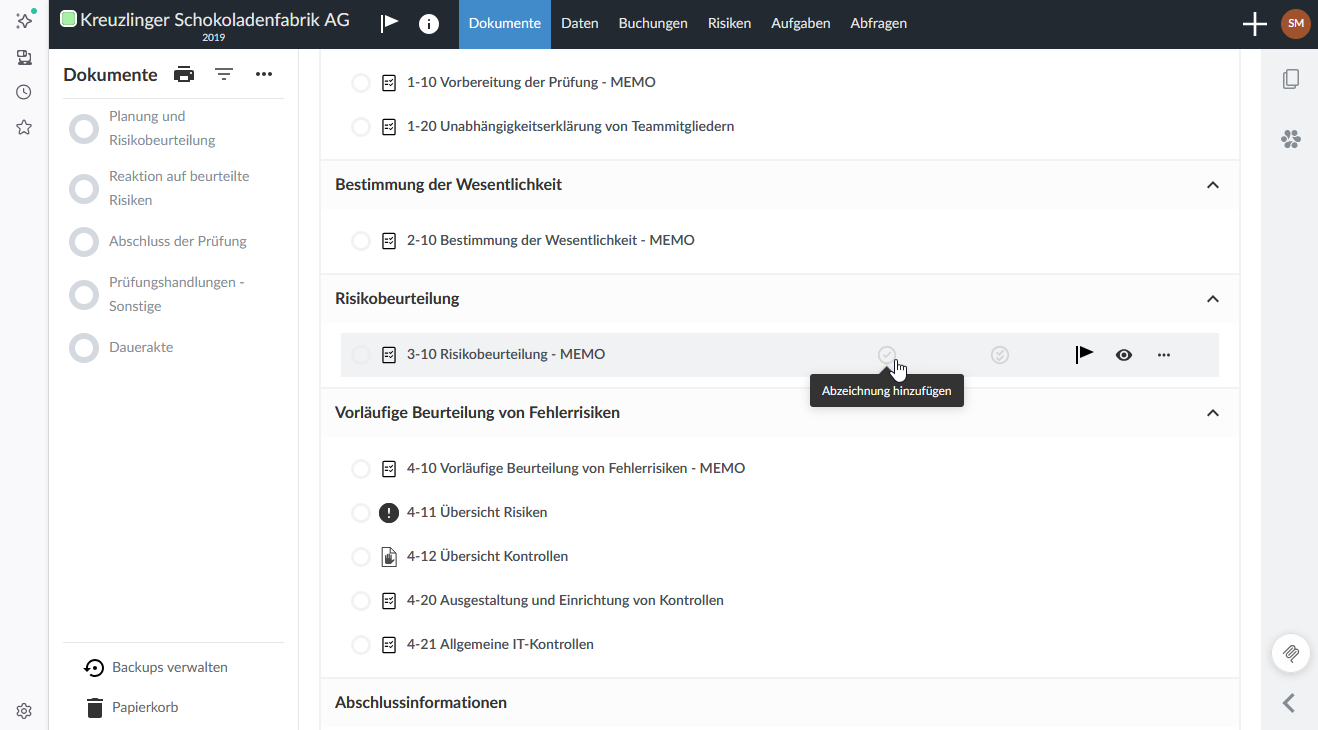The height and width of the screenshot is (730, 1318).
Task: Click the flag icon in top navigation bar
Action: [x=389, y=24]
